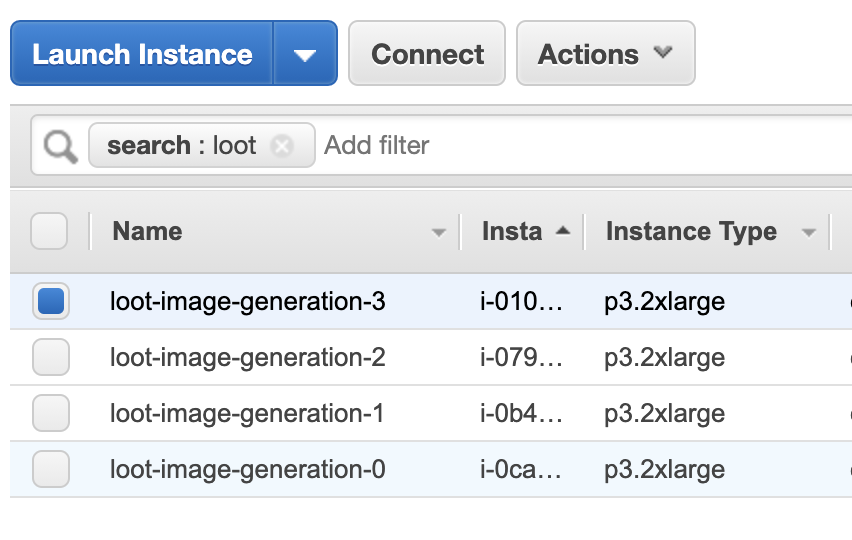Sort by the Instance Type header
The height and width of the screenshot is (540, 852).
[691, 231]
